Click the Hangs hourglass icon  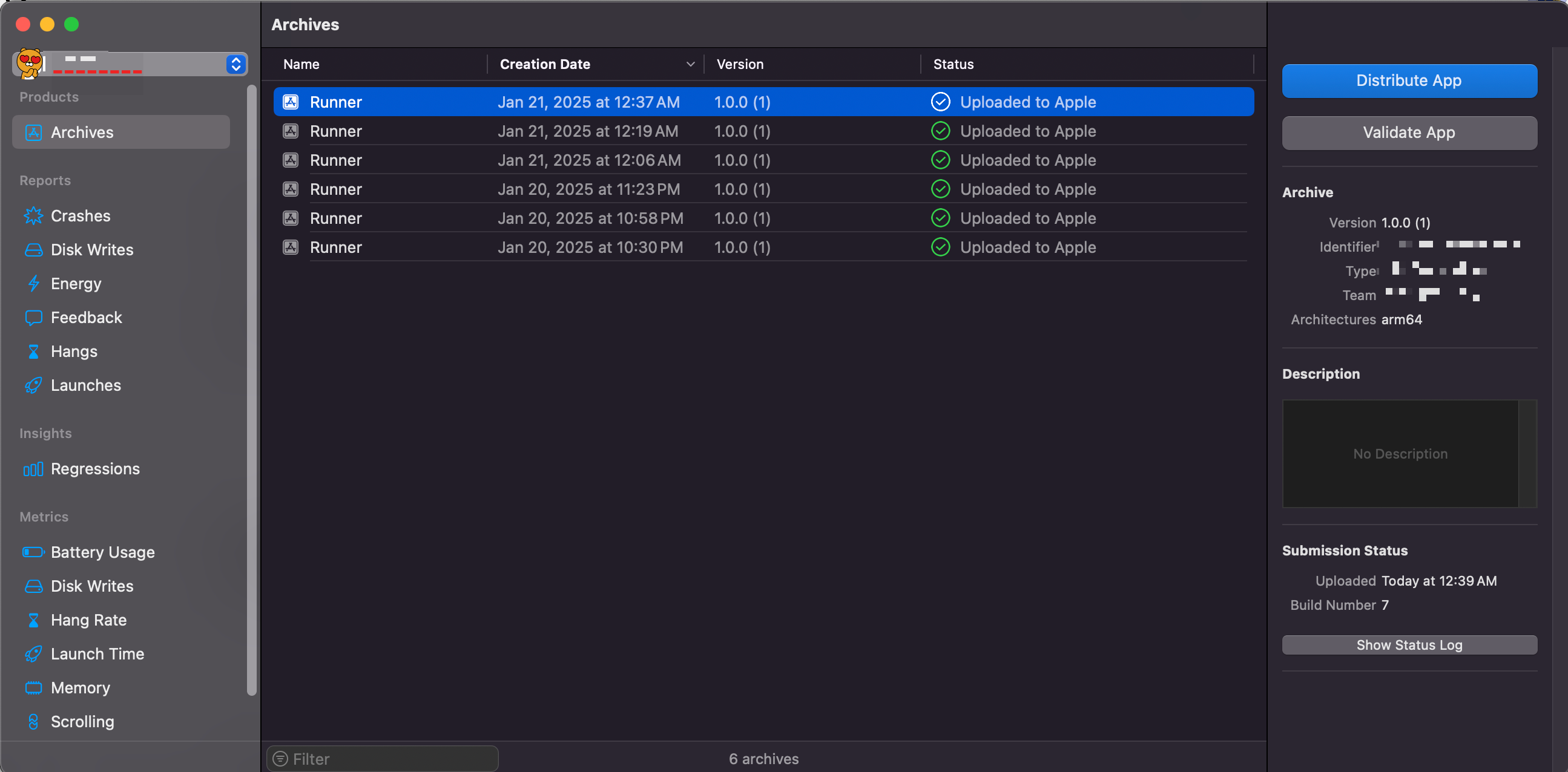(33, 352)
